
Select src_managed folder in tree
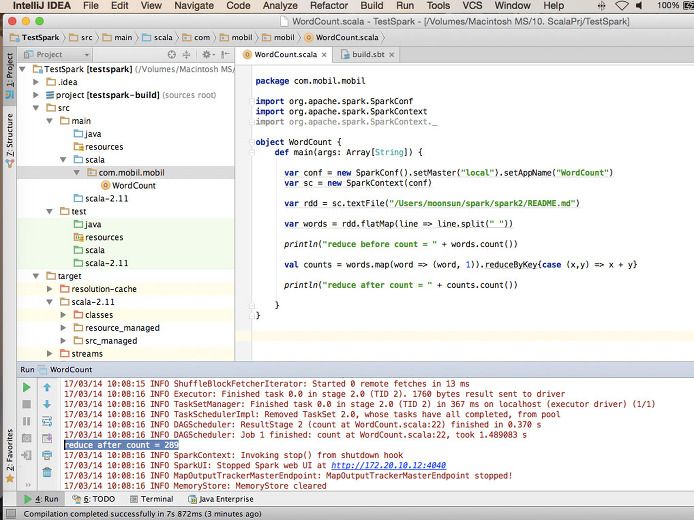point(105,341)
